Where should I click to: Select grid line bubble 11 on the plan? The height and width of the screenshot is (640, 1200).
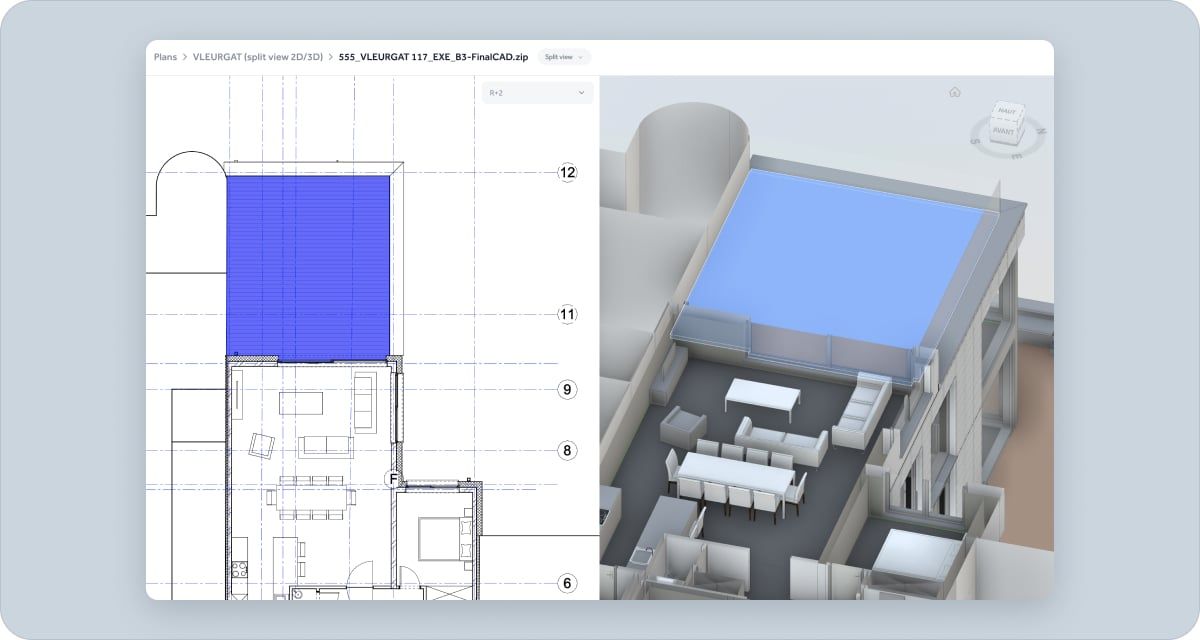[x=568, y=313]
